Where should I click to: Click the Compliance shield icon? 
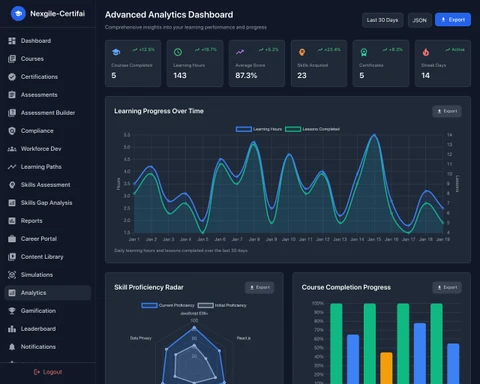point(12,131)
